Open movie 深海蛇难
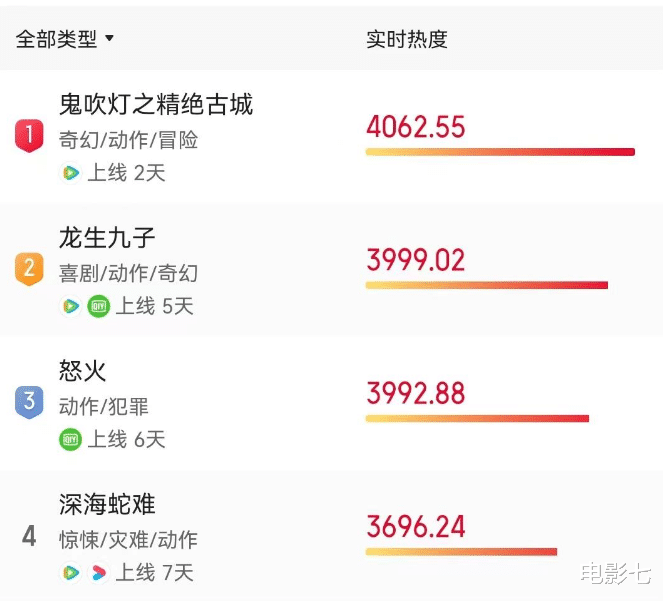The height and width of the screenshot is (601, 664). click(x=107, y=504)
